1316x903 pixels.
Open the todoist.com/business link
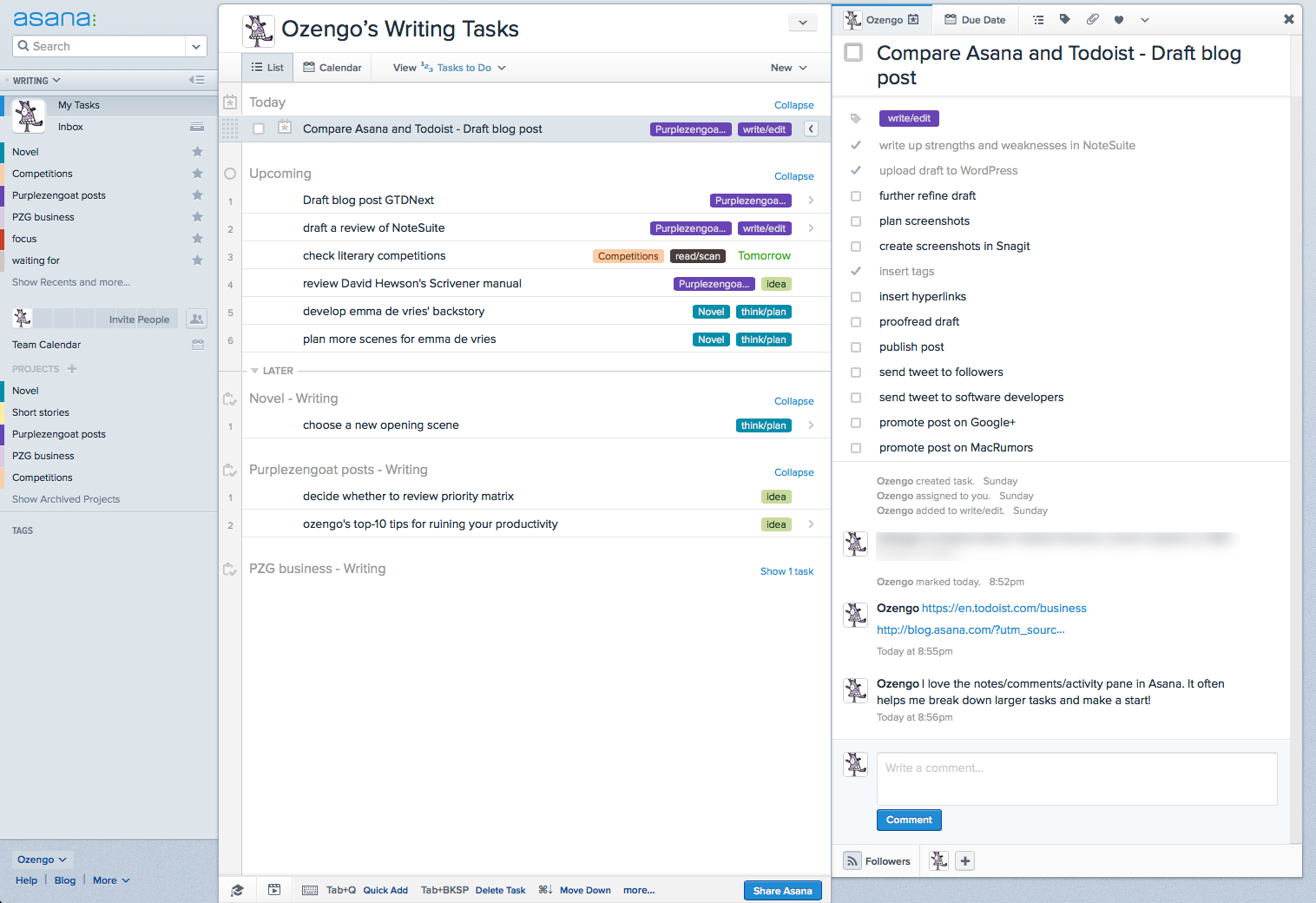pos(1003,609)
